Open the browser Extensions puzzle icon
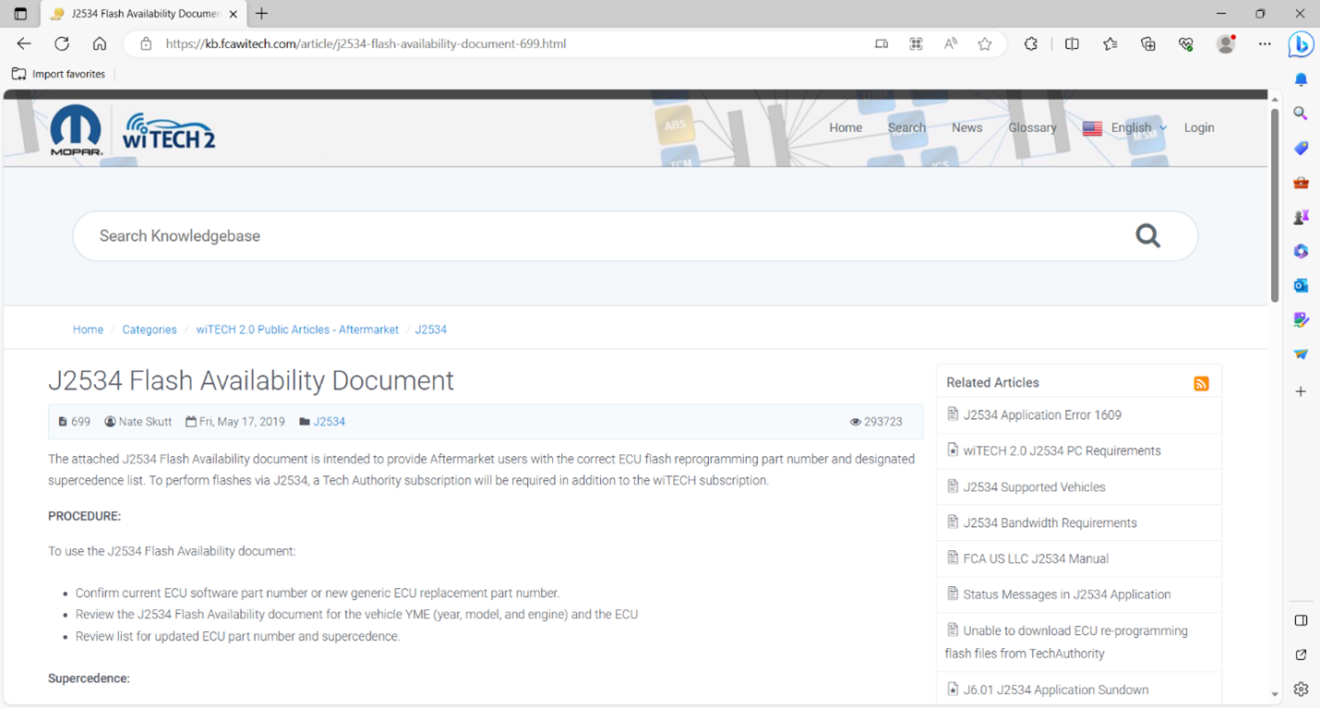The image size is (1320, 708). (x=1031, y=44)
